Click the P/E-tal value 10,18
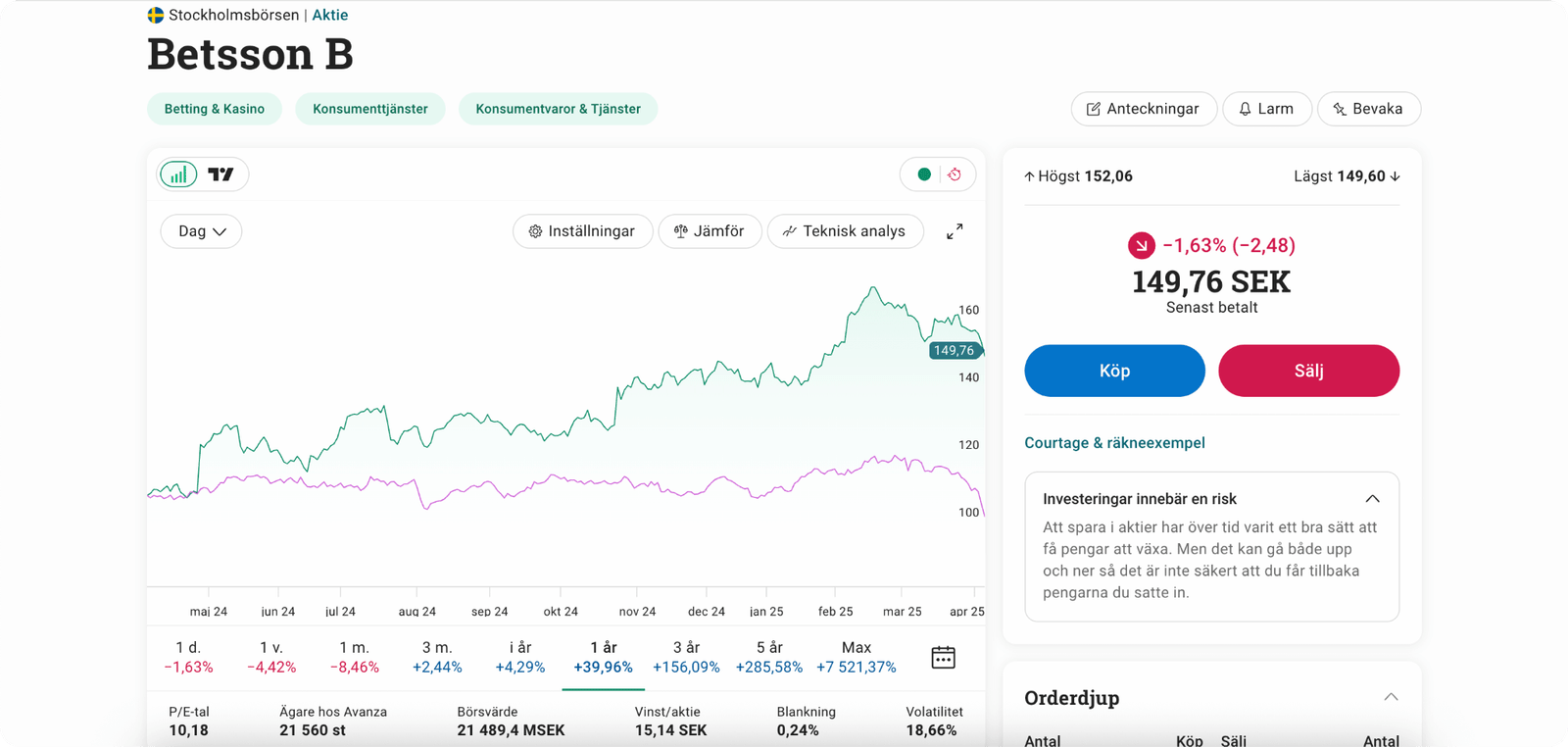1568x747 pixels. pos(188,730)
